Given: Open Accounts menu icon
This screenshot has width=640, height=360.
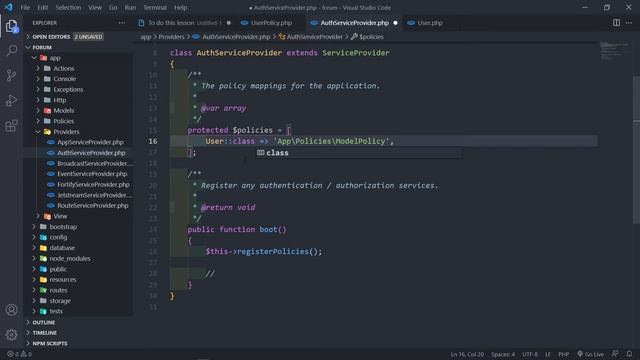Looking at the screenshot, I should (x=11, y=310).
